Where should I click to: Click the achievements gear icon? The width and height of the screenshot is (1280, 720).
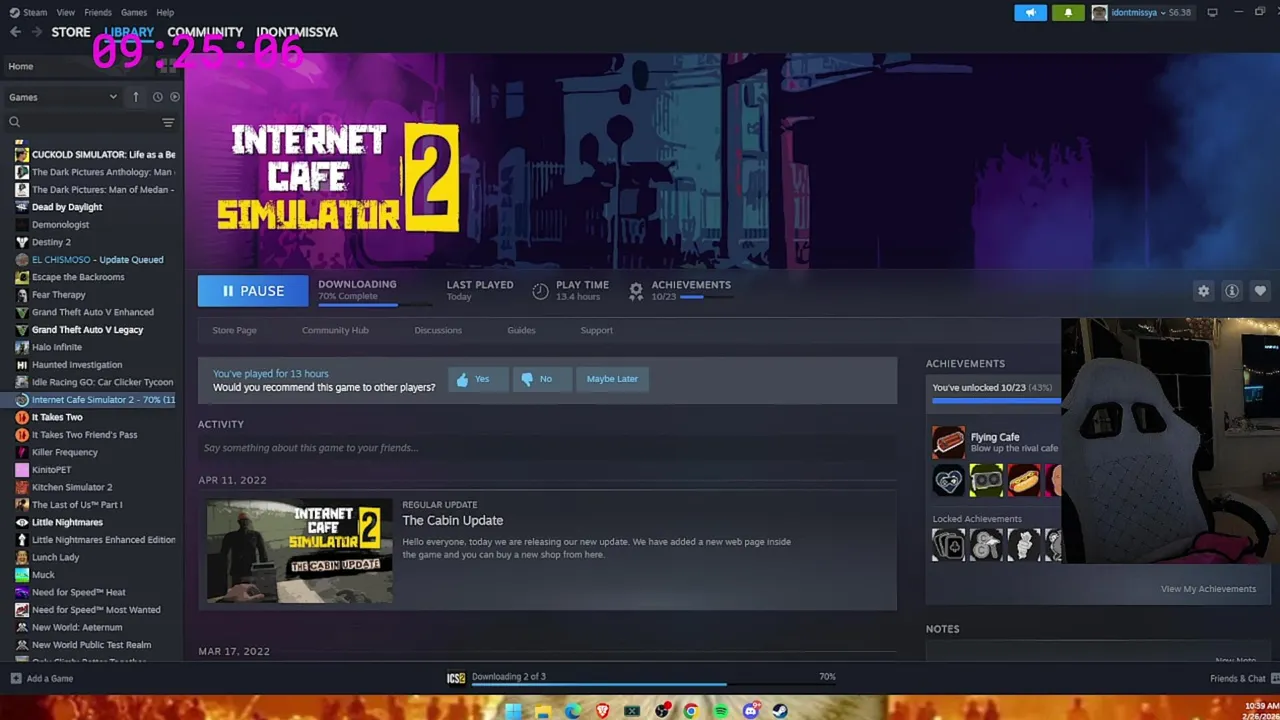pos(636,291)
